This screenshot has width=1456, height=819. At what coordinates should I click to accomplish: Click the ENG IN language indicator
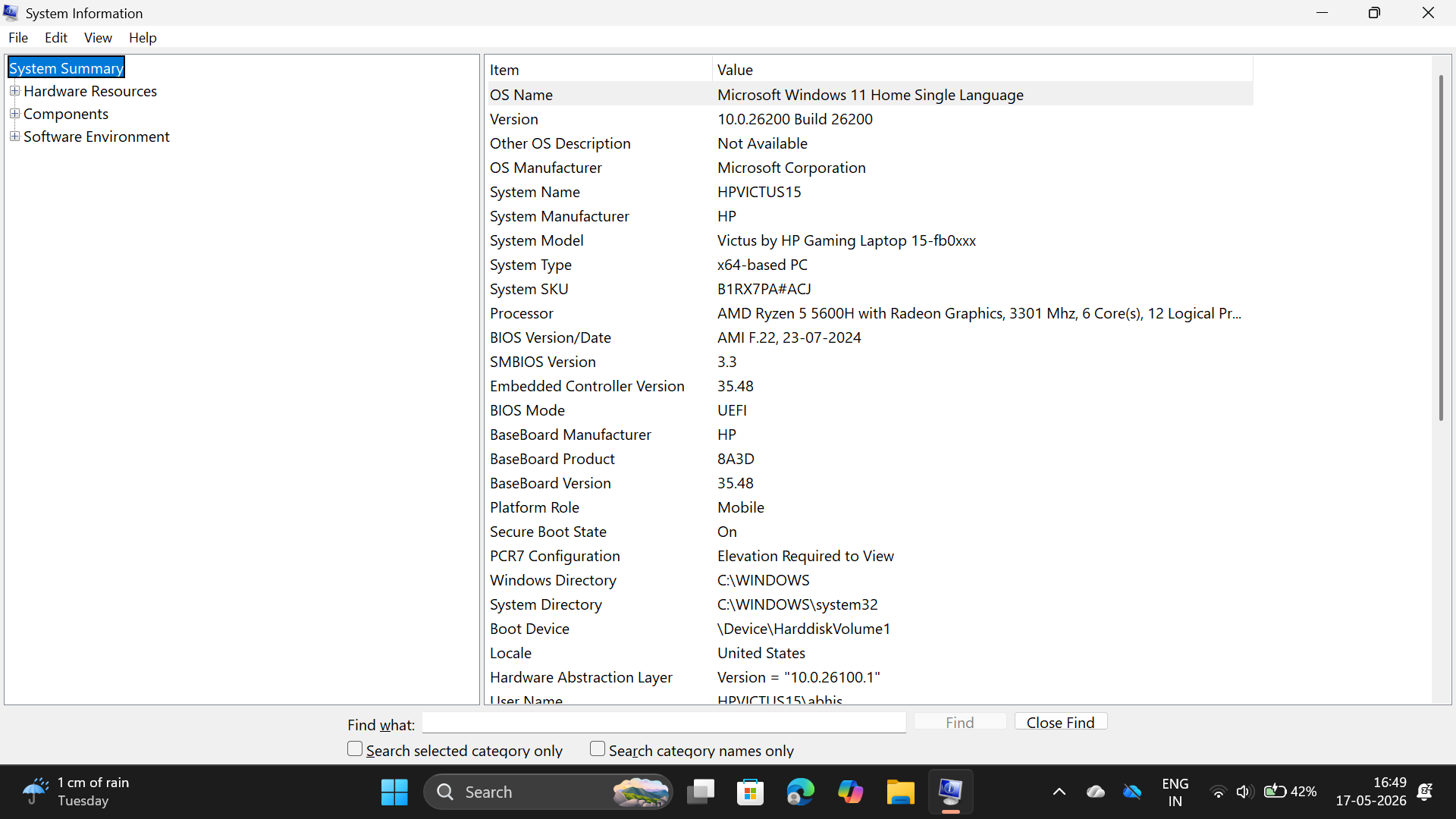coord(1175,792)
